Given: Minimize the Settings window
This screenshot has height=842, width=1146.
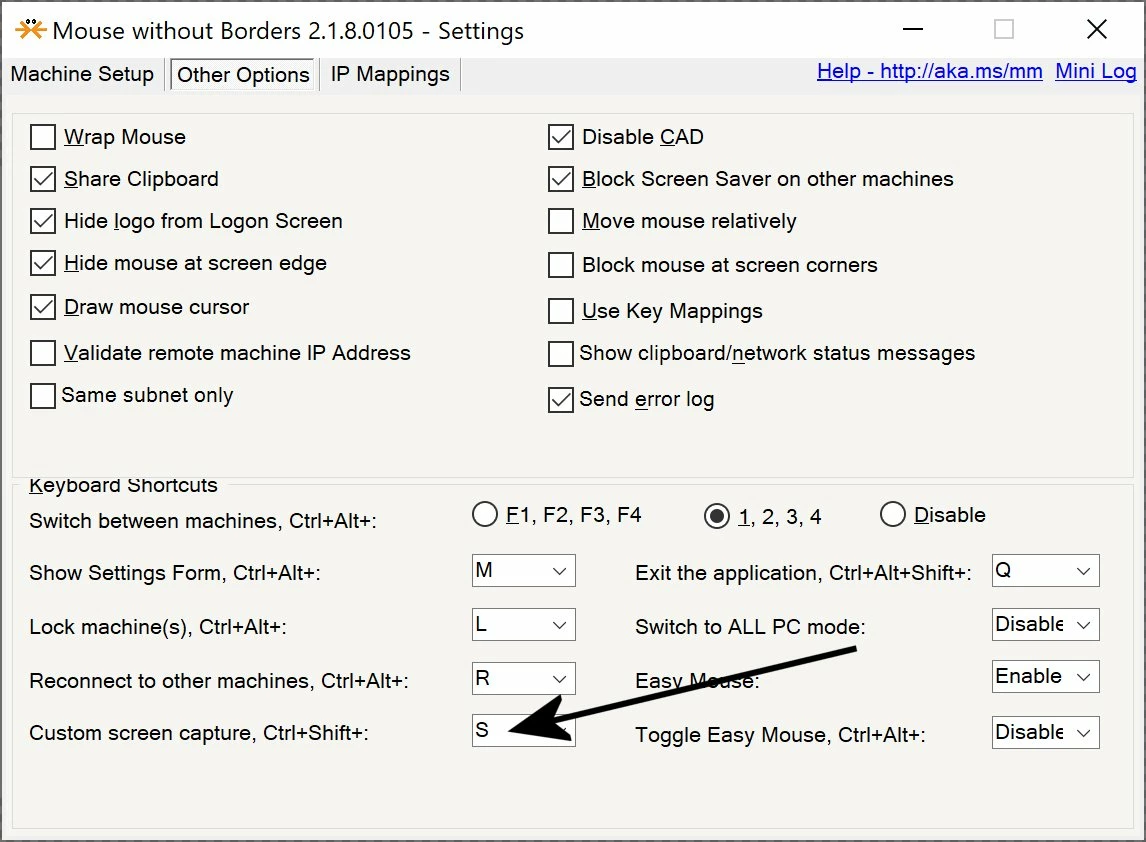Looking at the screenshot, I should [913, 30].
